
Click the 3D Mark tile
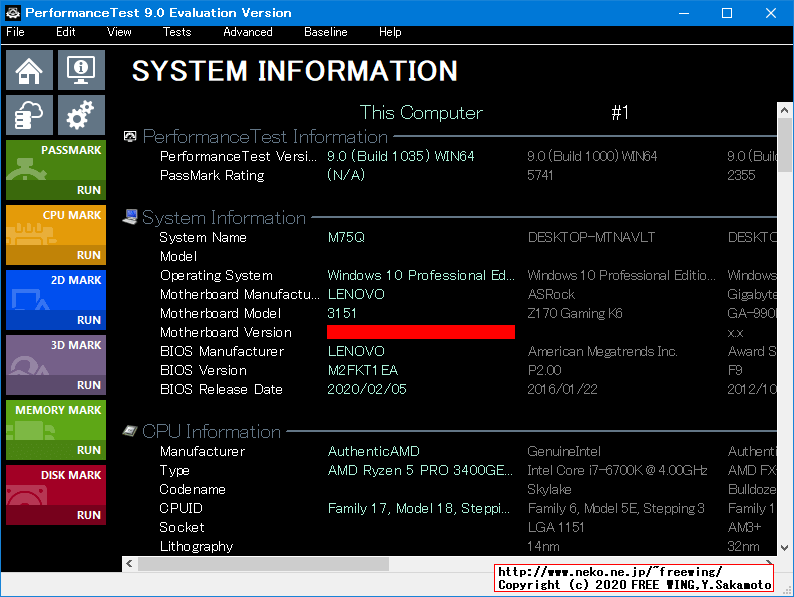(x=56, y=365)
